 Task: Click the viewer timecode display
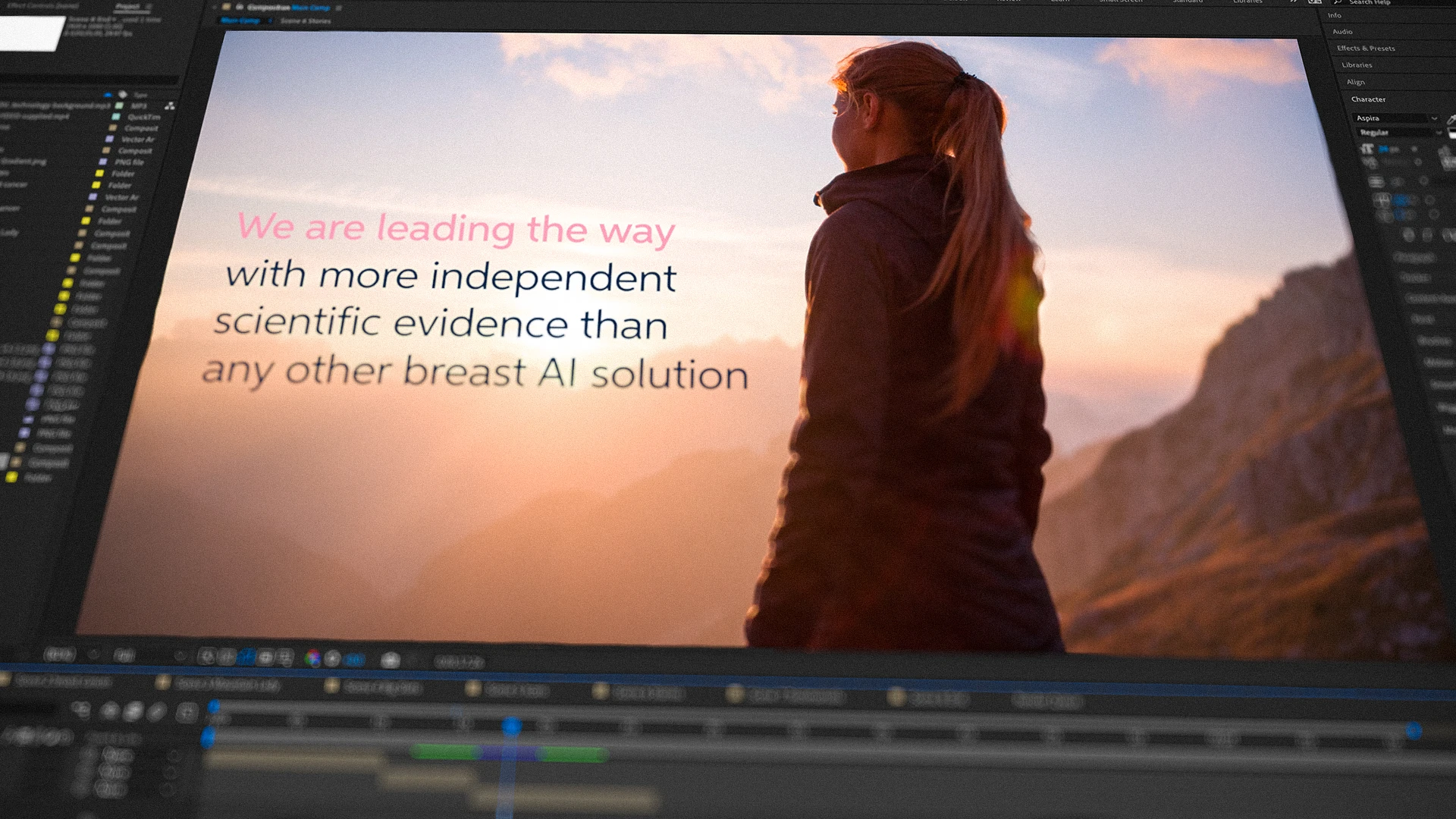[x=460, y=663]
